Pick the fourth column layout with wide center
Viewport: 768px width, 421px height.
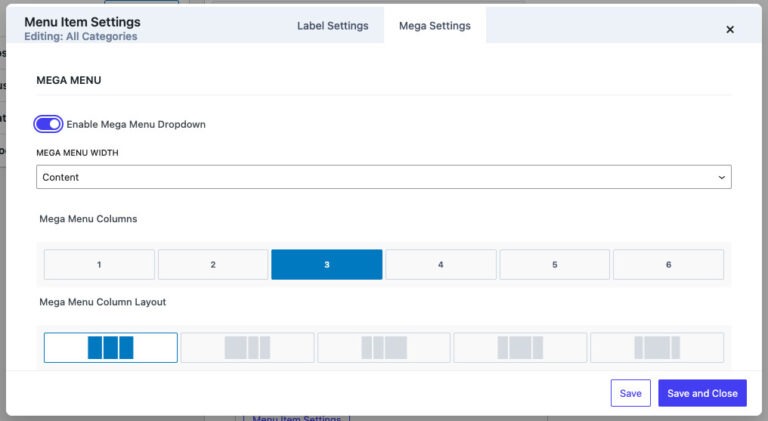click(520, 347)
